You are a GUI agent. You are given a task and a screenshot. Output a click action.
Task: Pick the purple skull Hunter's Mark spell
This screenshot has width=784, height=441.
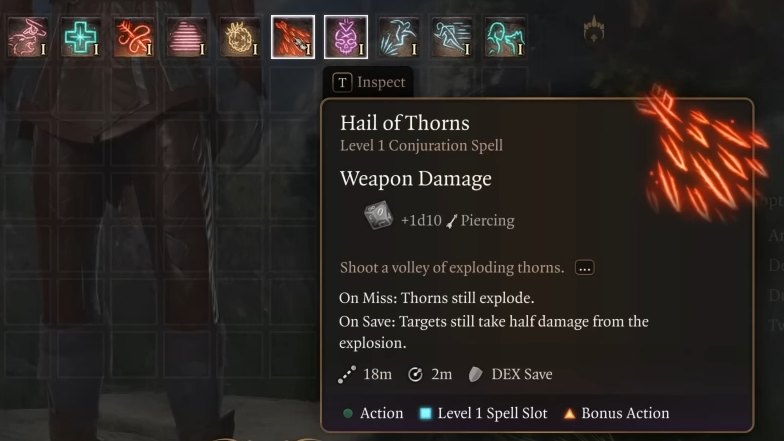(x=346, y=37)
